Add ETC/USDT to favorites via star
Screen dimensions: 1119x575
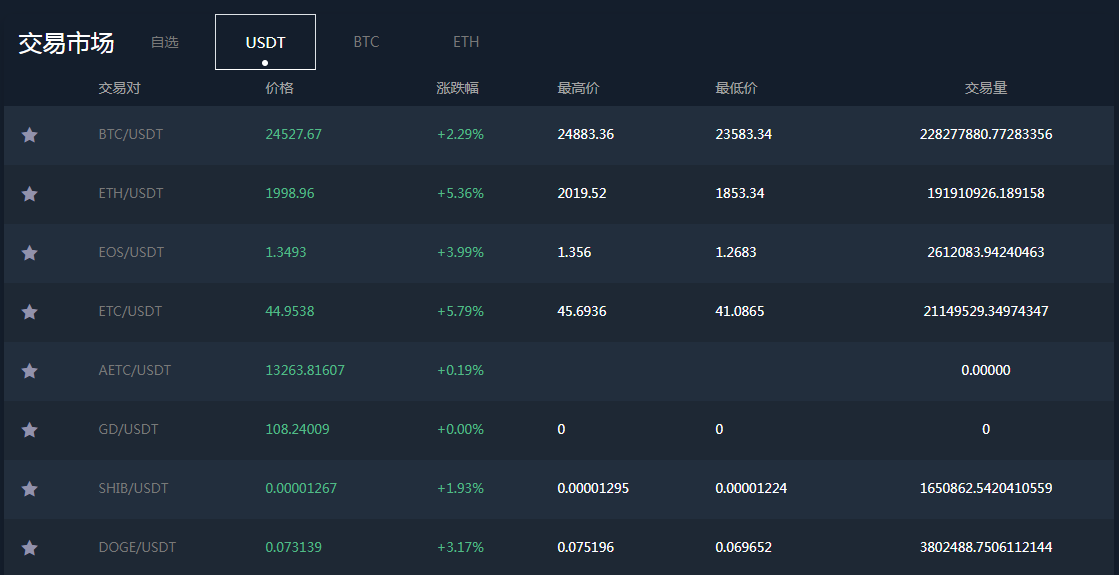pos(30,312)
